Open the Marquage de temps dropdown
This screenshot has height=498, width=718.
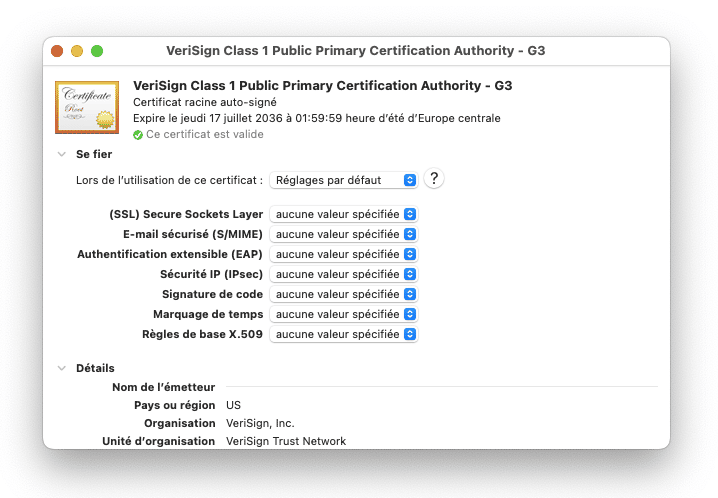pos(343,314)
